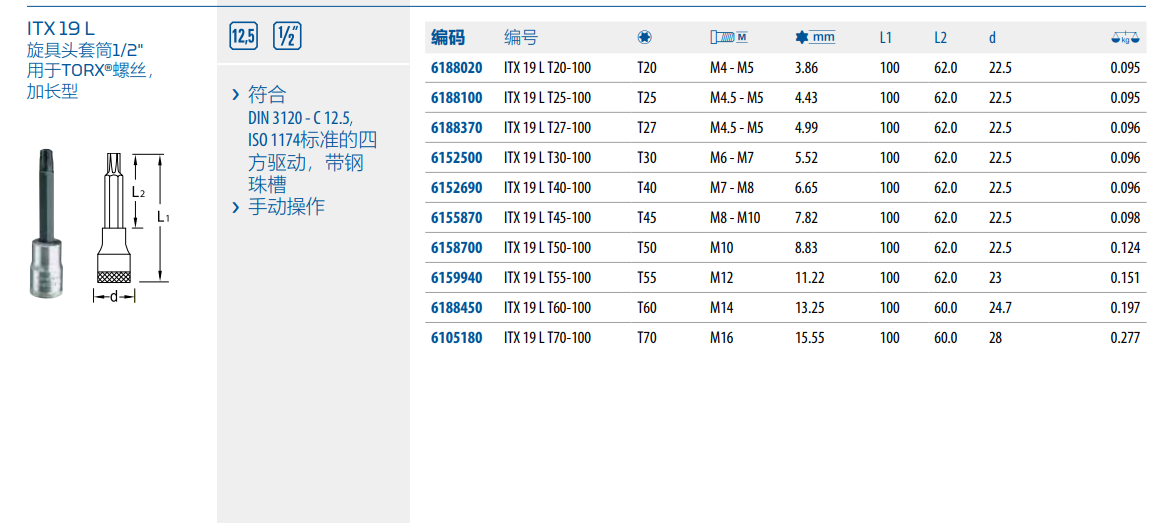Click the 编码 column header
This screenshot has height=528, width=1173.
pyautogui.click(x=448, y=38)
